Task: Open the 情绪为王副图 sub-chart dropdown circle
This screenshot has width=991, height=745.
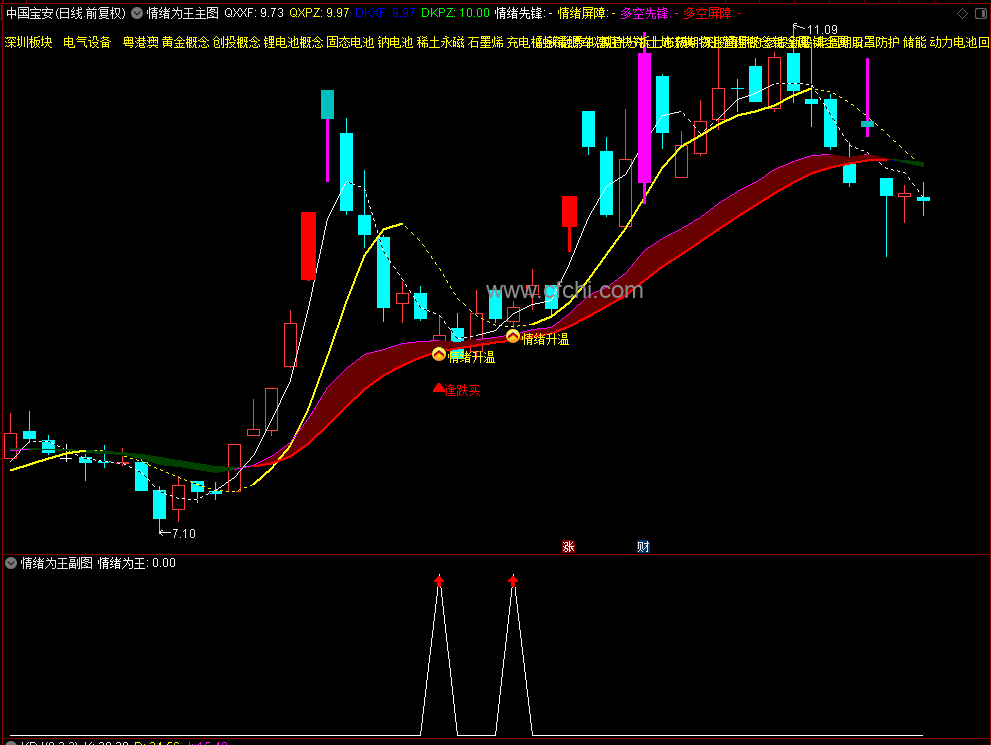Action: (11, 563)
